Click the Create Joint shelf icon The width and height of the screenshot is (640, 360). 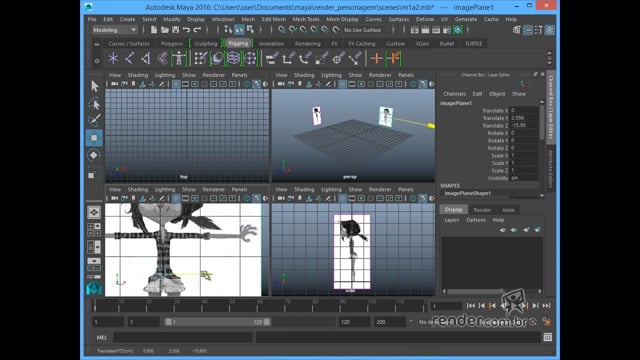click(x=129, y=58)
